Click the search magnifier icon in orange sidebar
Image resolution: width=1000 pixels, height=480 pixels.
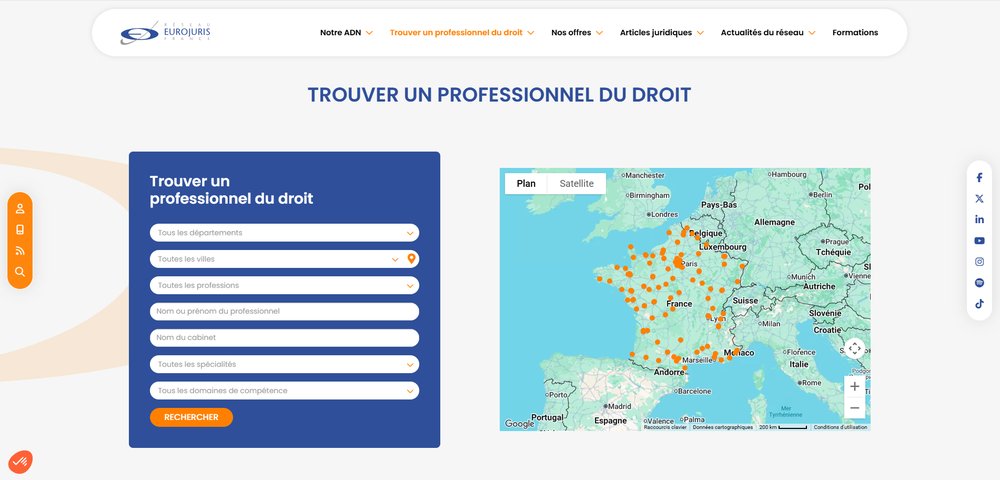click(20, 272)
